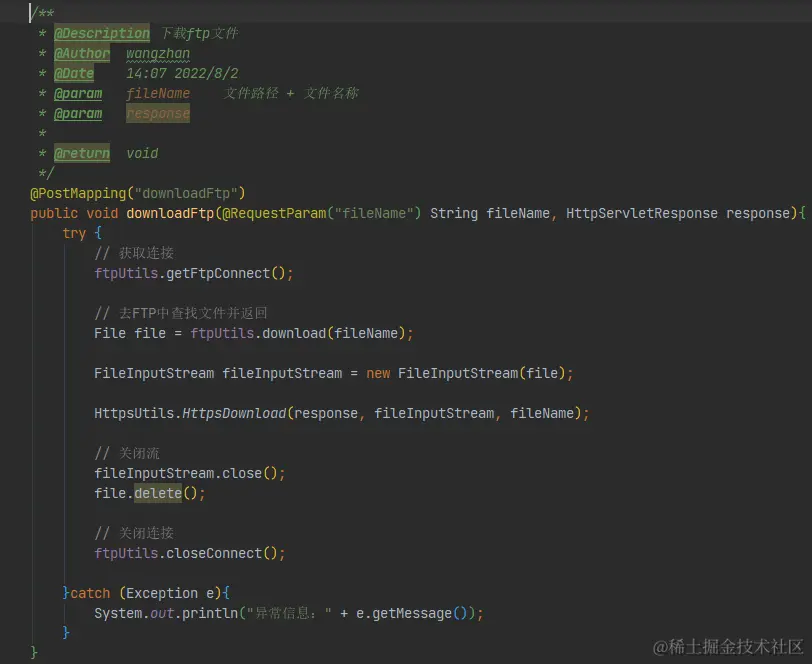
Task: Click fileInputStream.close call
Action: [x=178, y=473]
